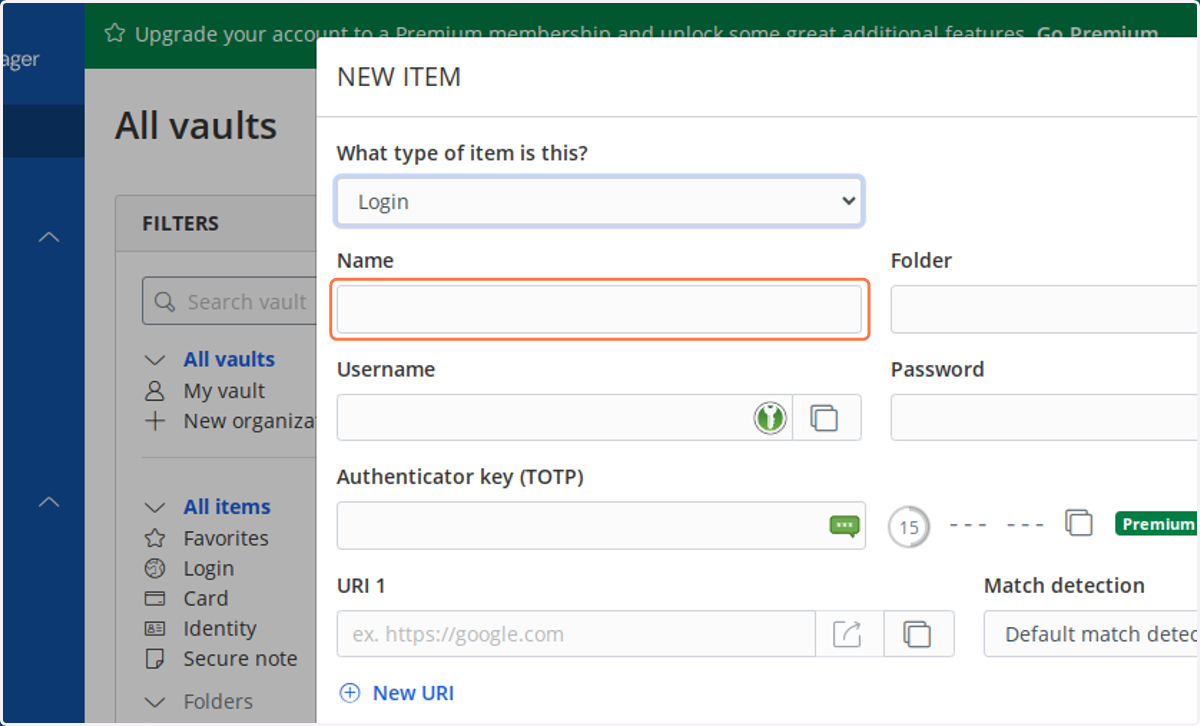Screen dimensions: 1200x726
Task: Filter by Login items
Action: (209, 568)
